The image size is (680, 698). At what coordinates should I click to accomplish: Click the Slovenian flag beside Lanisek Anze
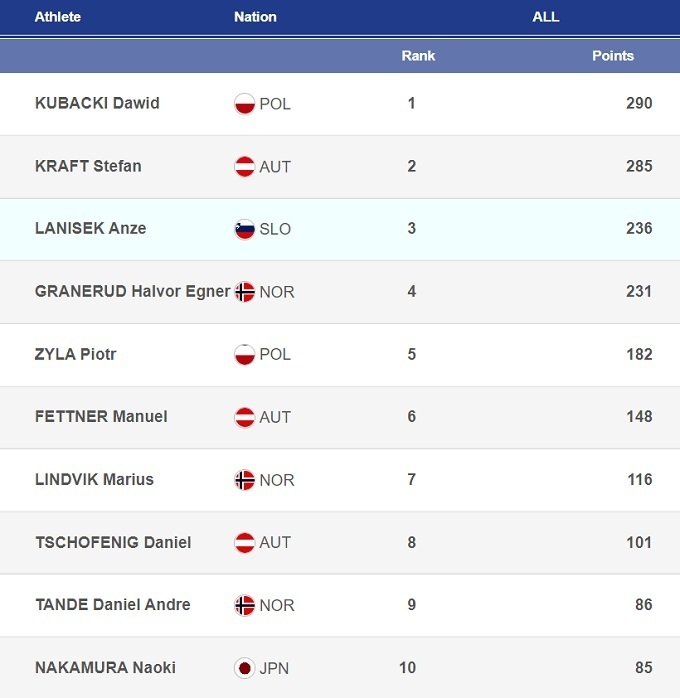pyautogui.click(x=245, y=229)
